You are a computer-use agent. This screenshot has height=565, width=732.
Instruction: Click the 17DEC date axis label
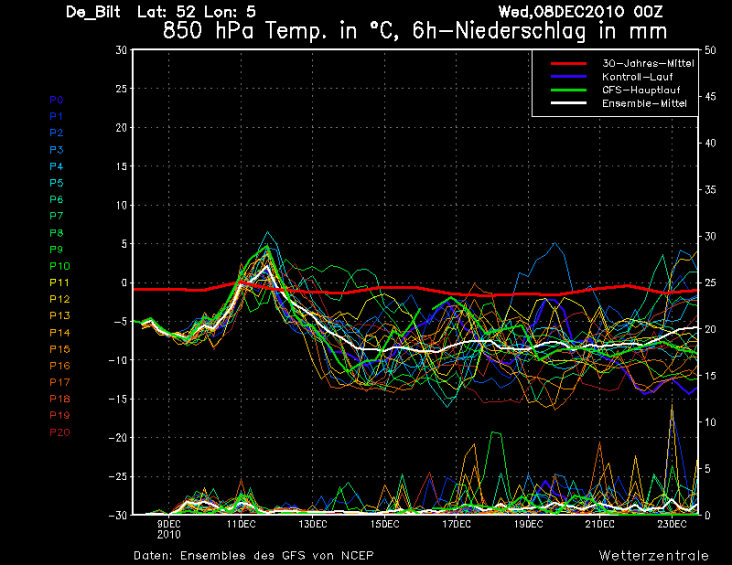(x=457, y=524)
